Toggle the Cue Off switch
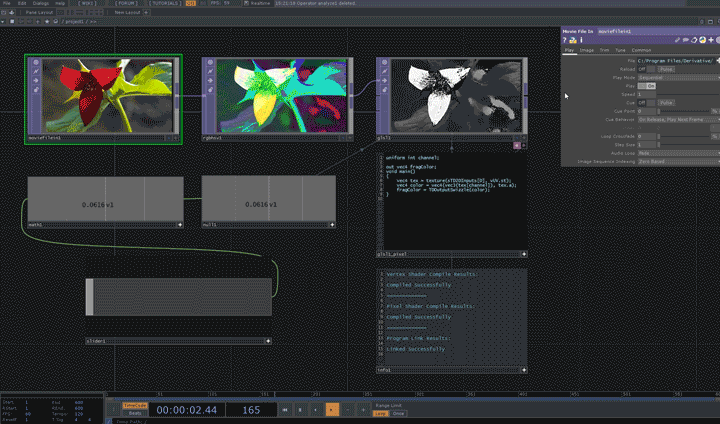The image size is (720, 424). pyautogui.click(x=647, y=103)
